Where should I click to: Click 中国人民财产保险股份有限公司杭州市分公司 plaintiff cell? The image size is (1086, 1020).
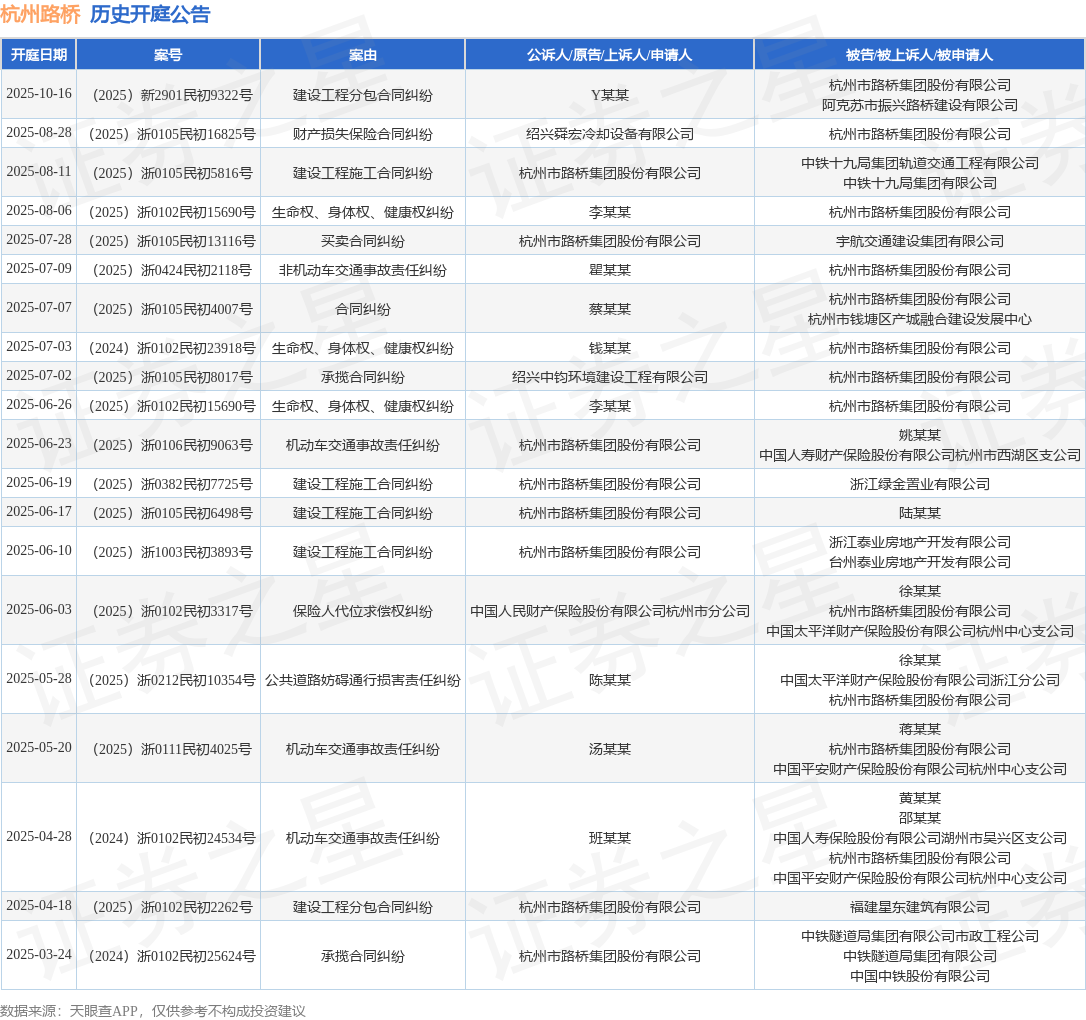[x=609, y=611]
